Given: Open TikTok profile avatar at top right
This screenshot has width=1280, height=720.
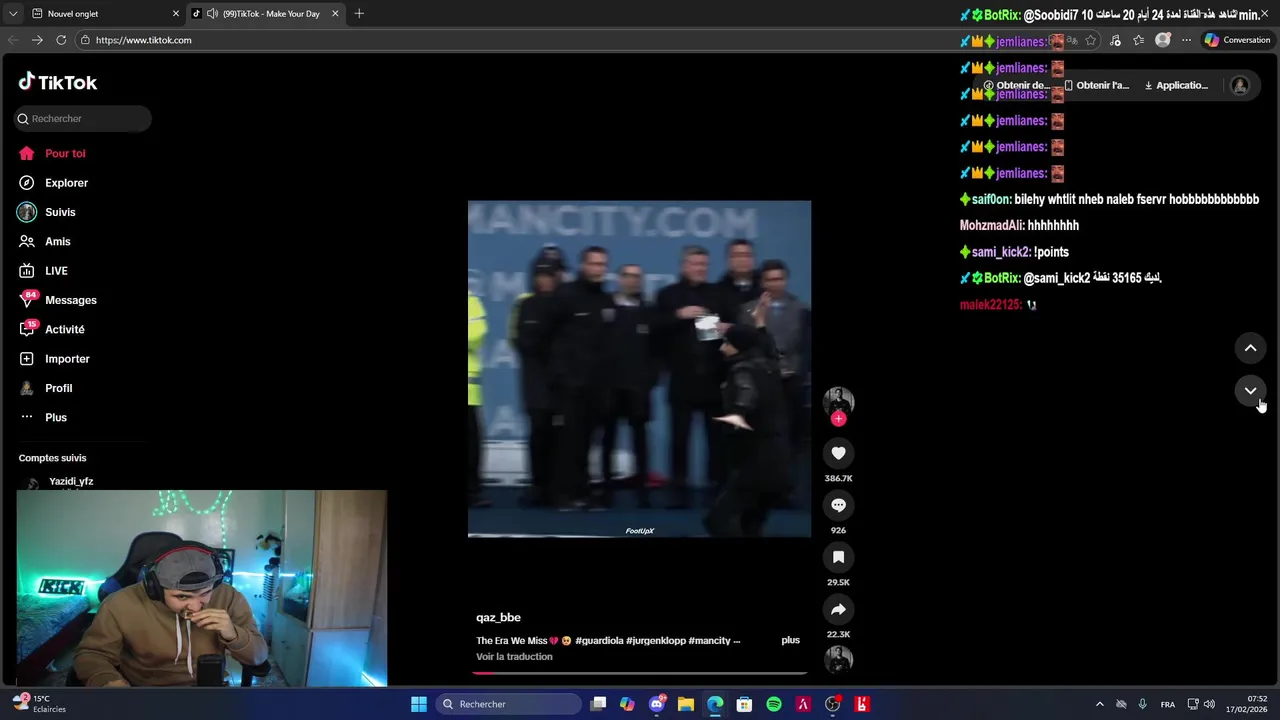Looking at the screenshot, I should pyautogui.click(x=1240, y=85).
